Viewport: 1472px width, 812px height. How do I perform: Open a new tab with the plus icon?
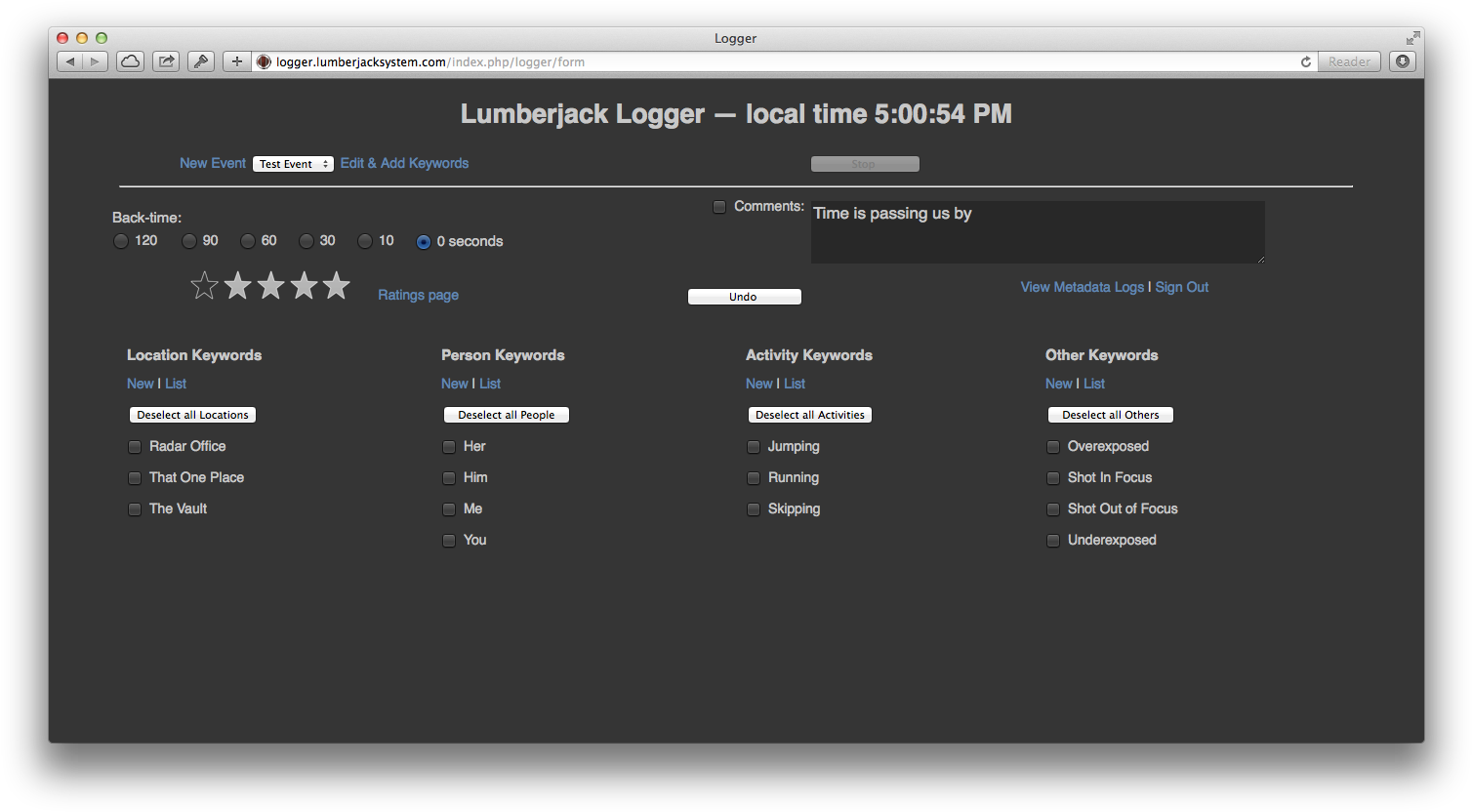236,61
